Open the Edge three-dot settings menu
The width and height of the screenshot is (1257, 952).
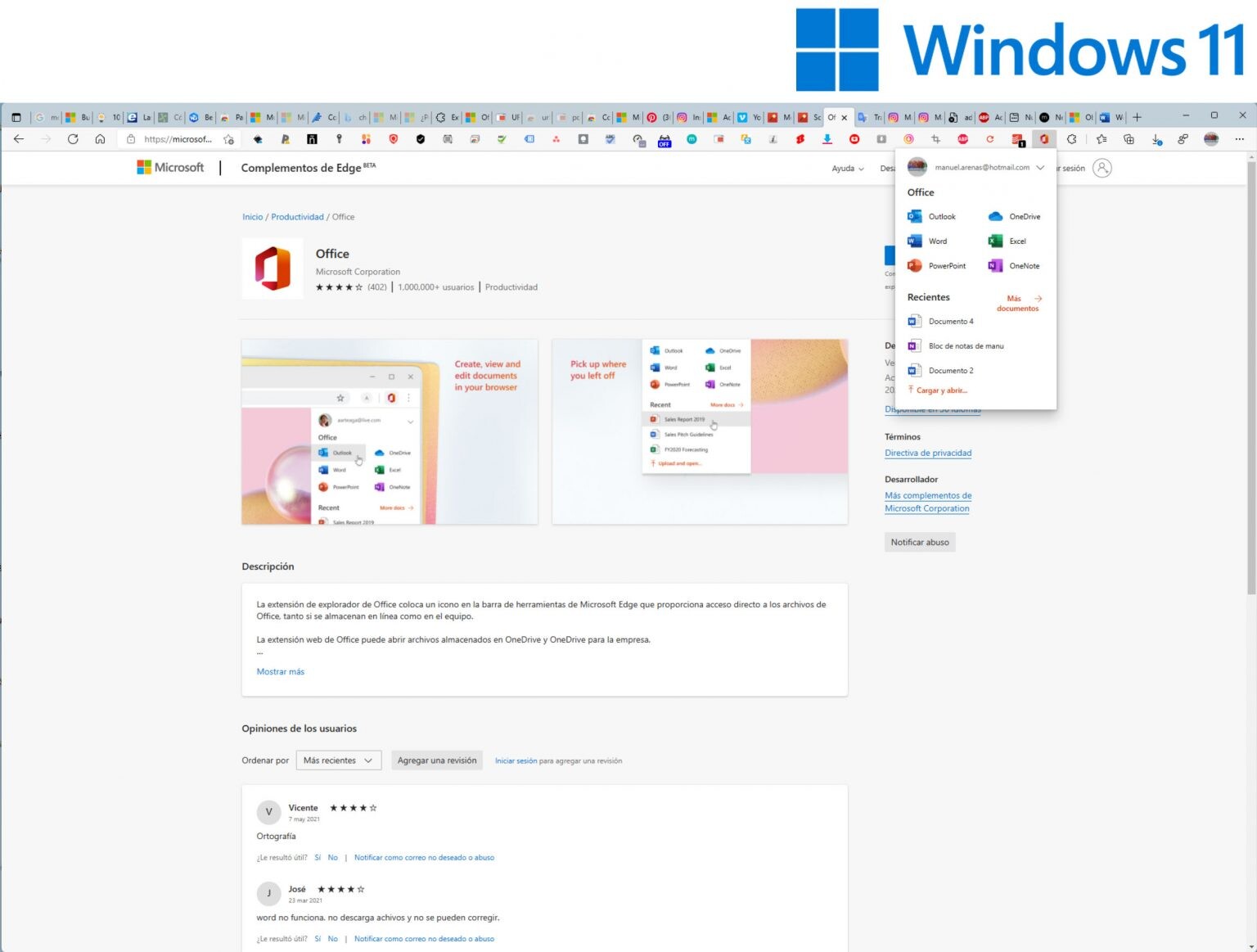1240,139
